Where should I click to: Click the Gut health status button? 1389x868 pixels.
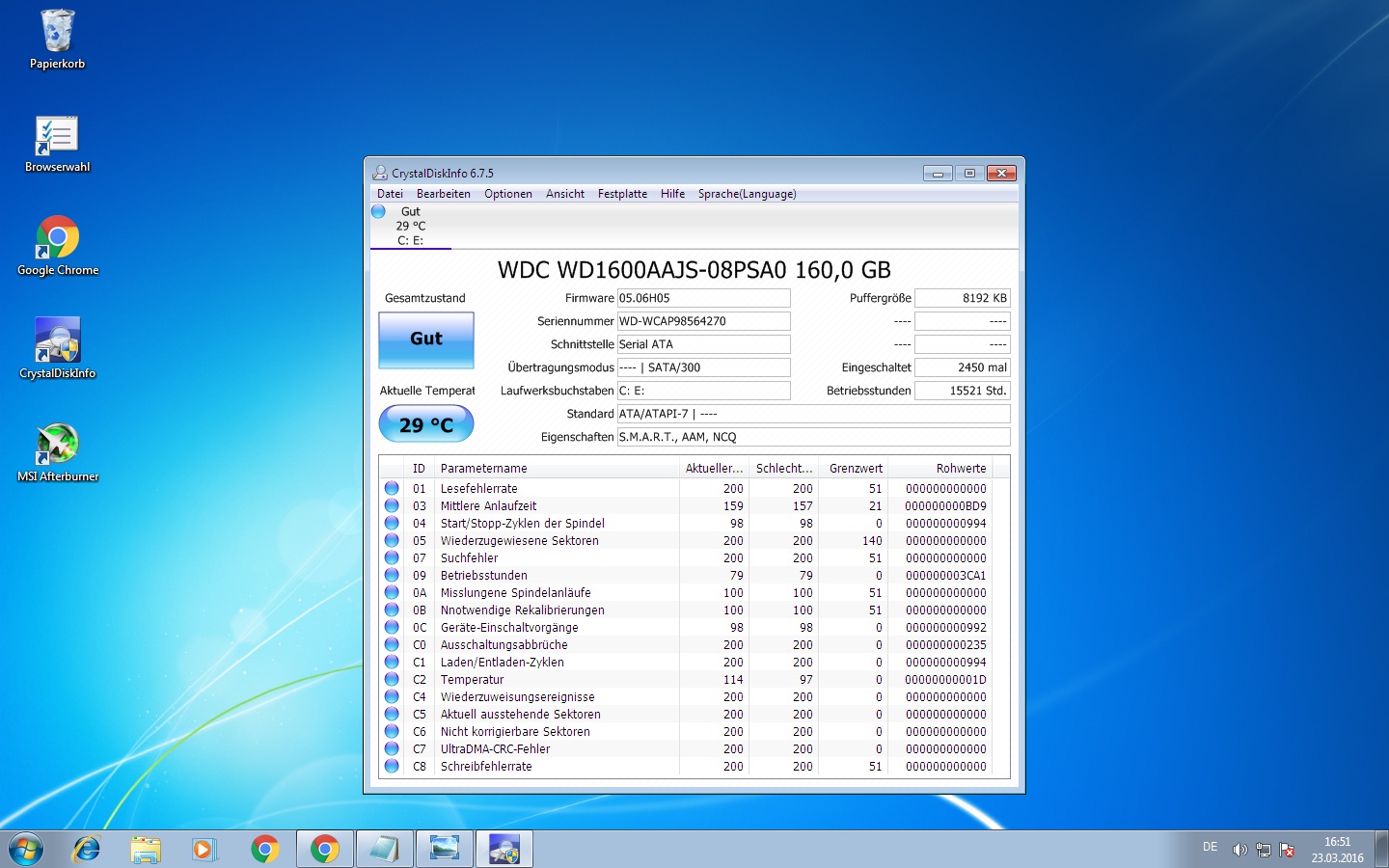[426, 339]
